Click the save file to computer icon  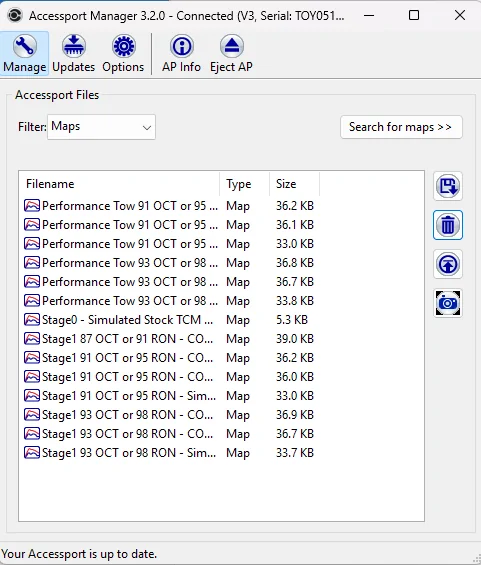pos(448,186)
